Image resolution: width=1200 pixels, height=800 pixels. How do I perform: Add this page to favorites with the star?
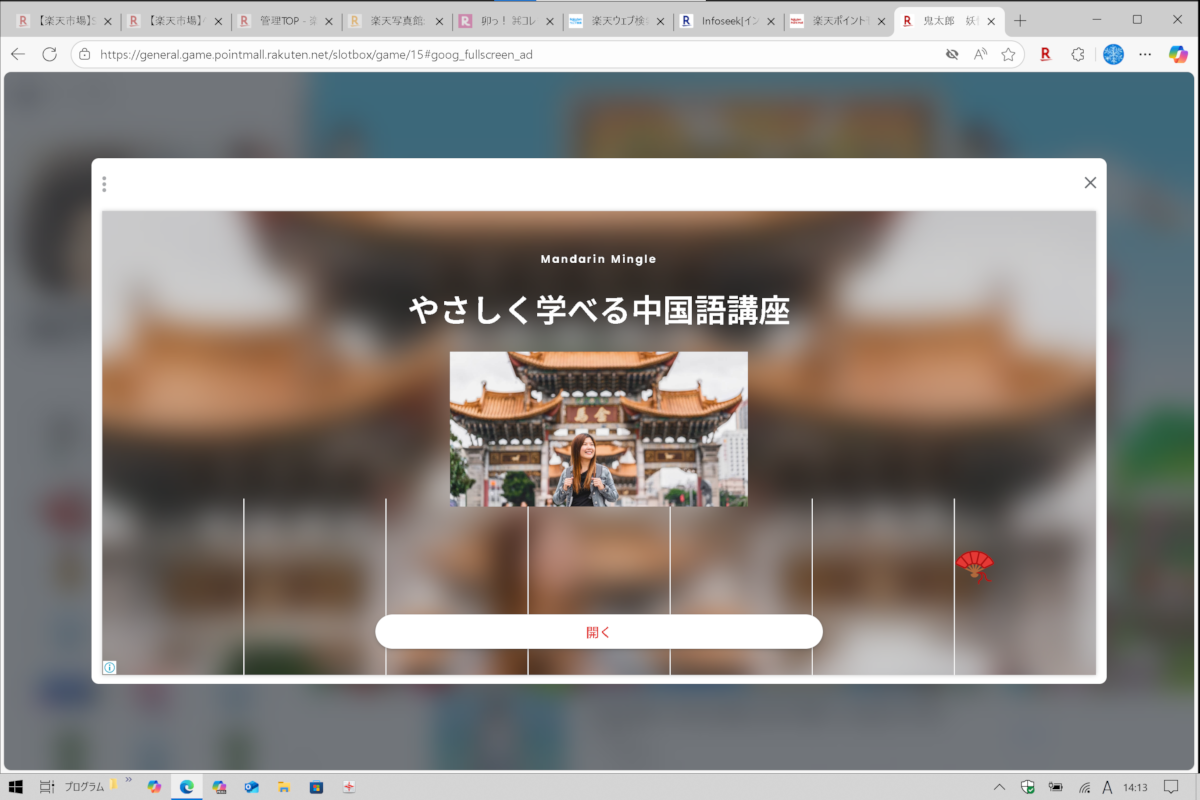pyautogui.click(x=1008, y=54)
